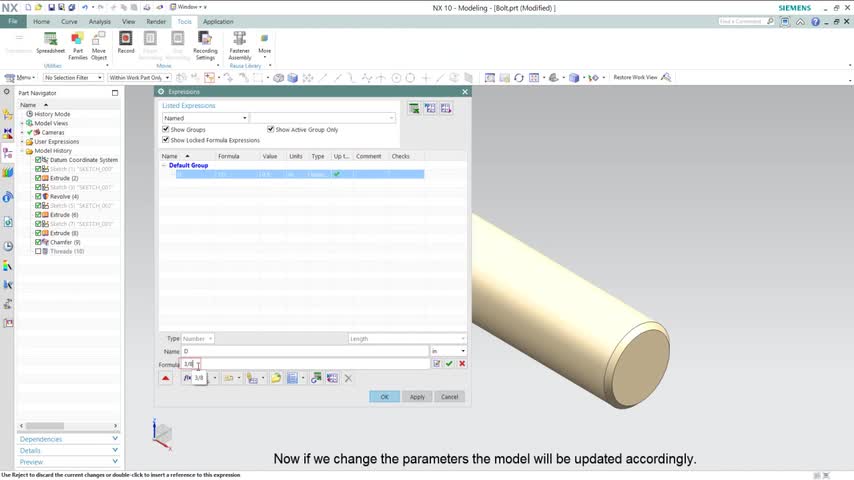Uncheck Chamfer (9) feature checkbox
Screen dimensions: 854x480
(x=38, y=242)
